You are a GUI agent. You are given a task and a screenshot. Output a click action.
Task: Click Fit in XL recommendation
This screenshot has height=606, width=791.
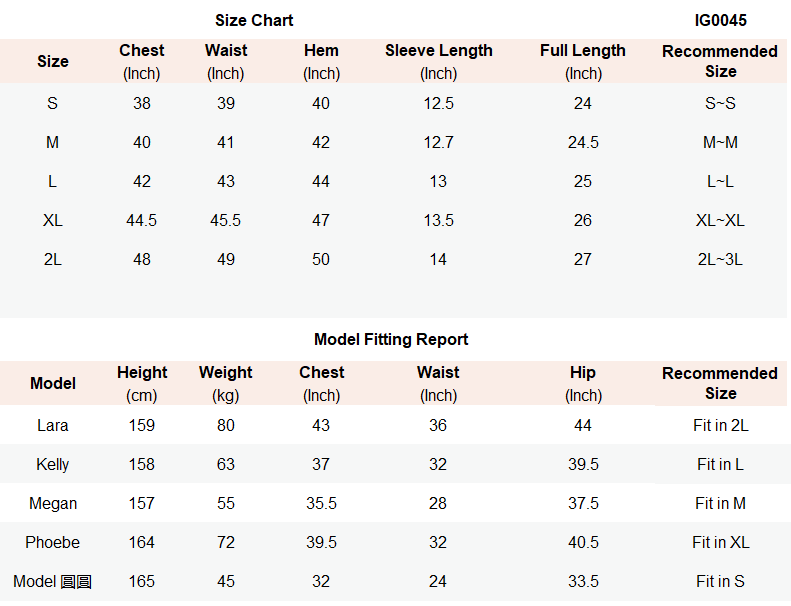pyautogui.click(x=720, y=542)
